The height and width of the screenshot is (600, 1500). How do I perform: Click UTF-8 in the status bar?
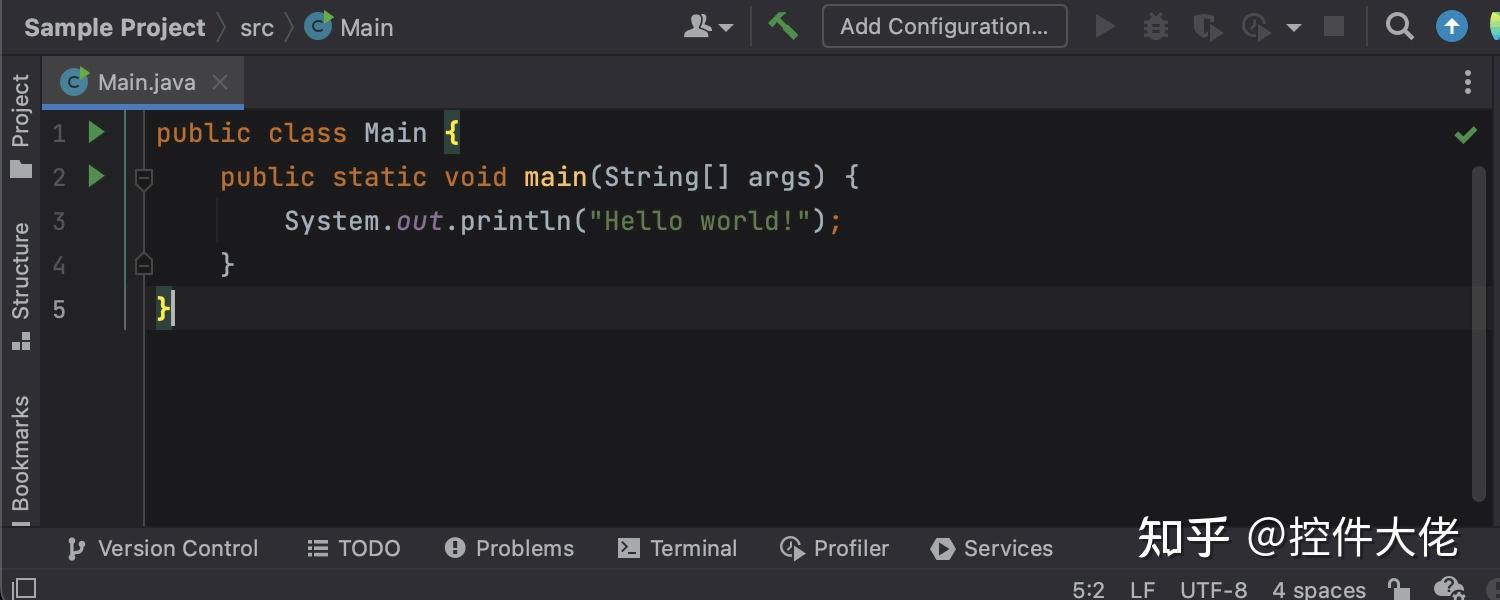click(x=1213, y=589)
